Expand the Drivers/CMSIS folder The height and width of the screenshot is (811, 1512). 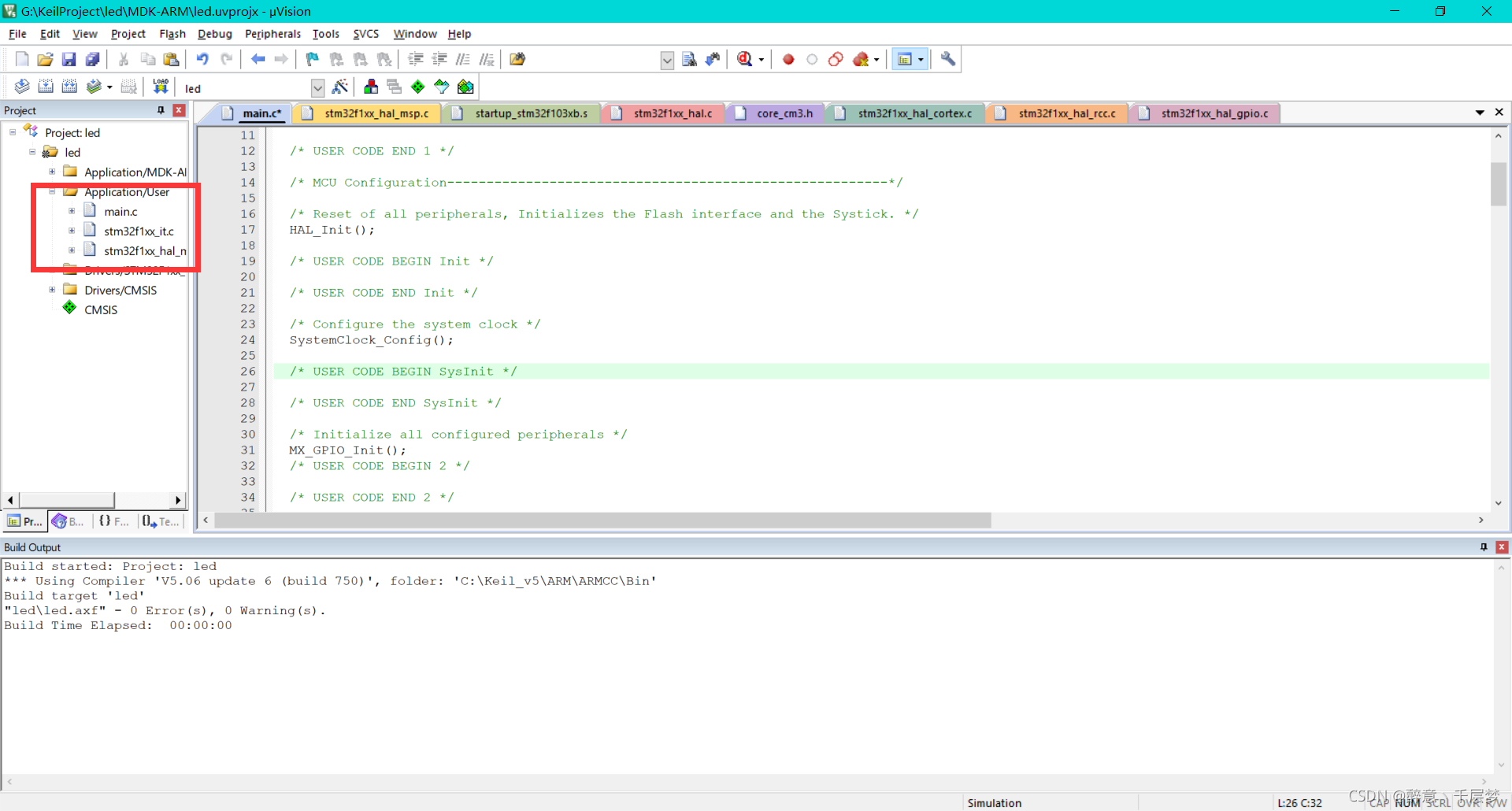coord(52,290)
